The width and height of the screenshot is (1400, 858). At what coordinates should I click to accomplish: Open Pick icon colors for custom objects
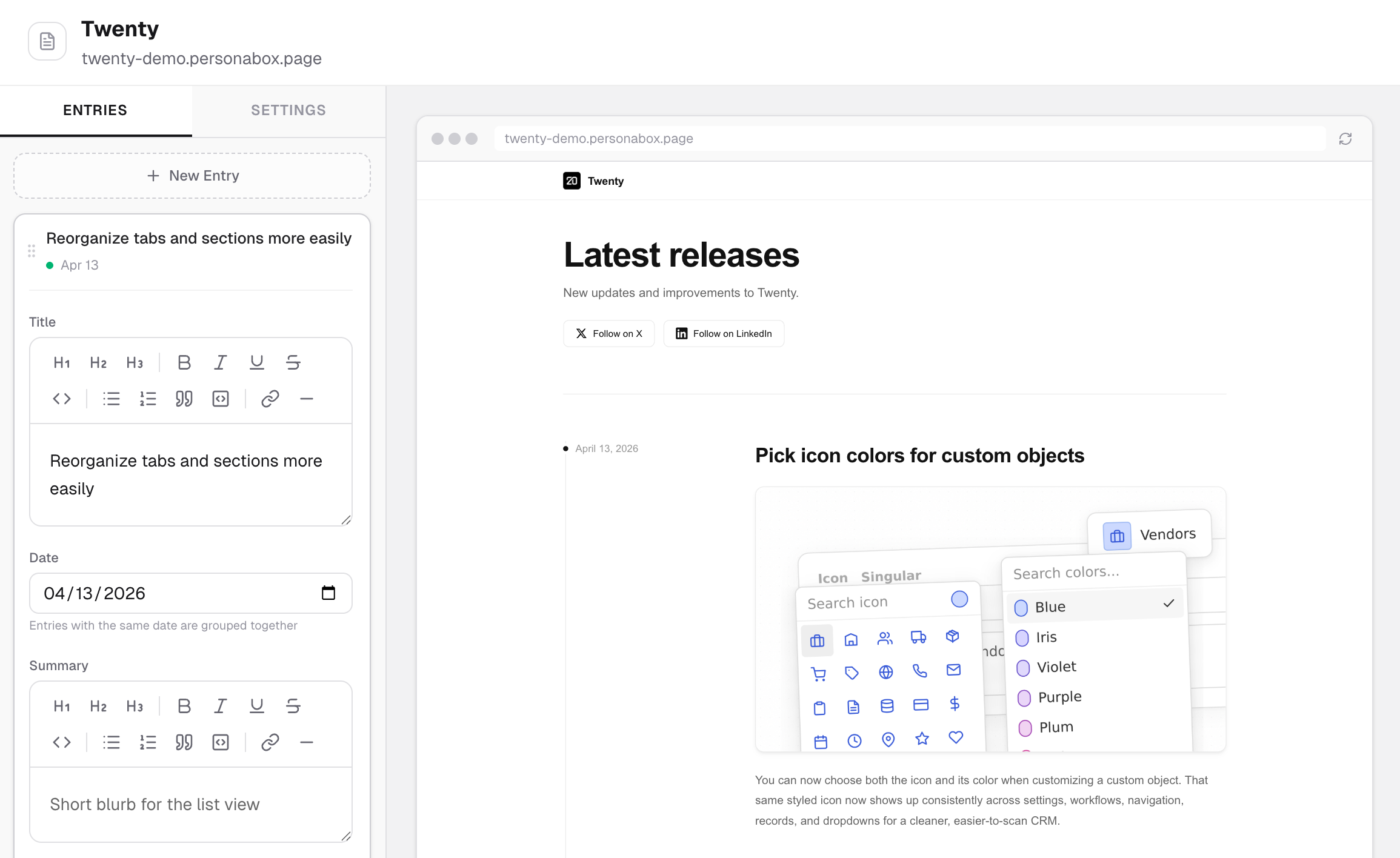(x=919, y=456)
